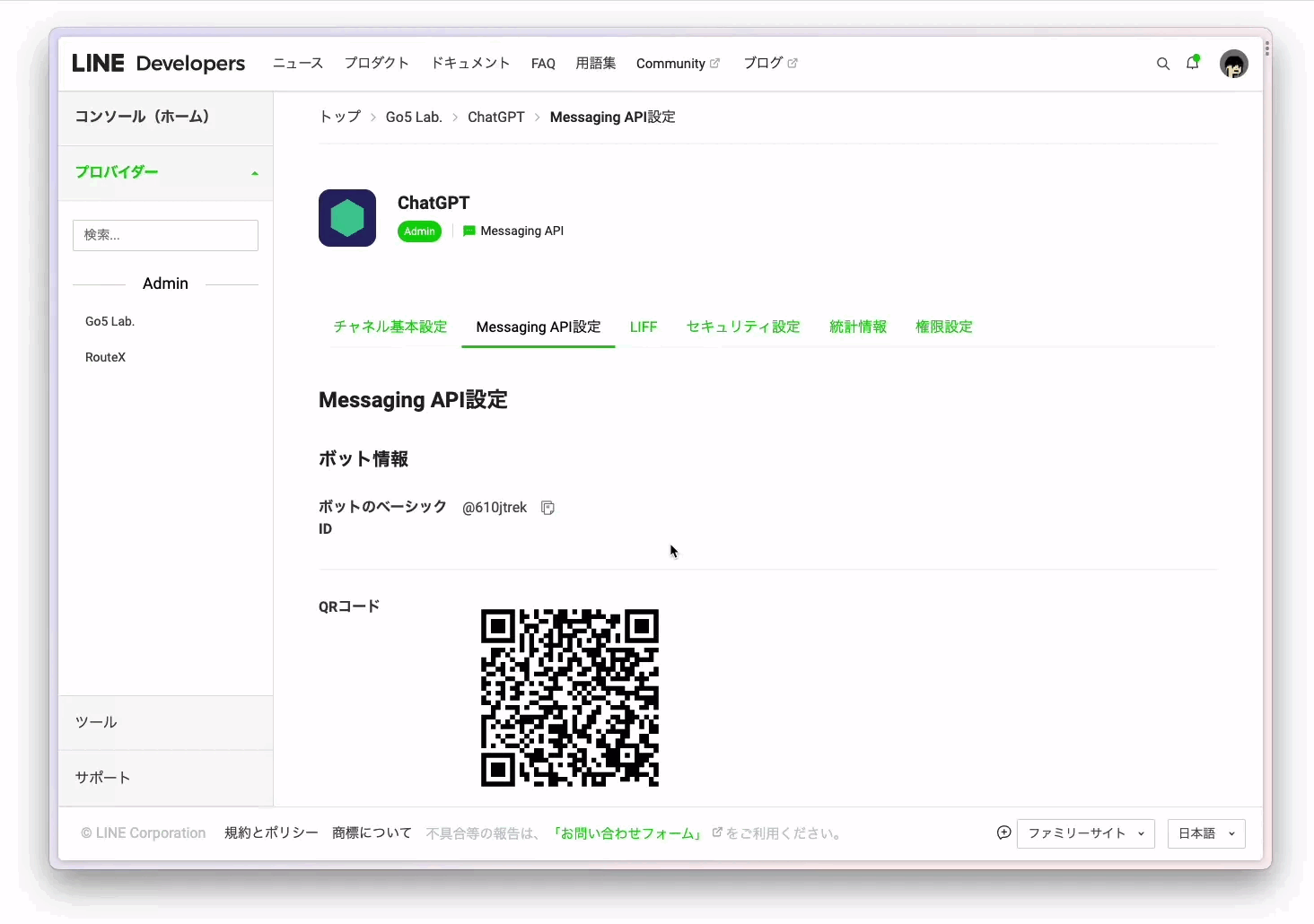The width and height of the screenshot is (1314, 924).
Task: Click the QR code image
Action: pos(570,698)
